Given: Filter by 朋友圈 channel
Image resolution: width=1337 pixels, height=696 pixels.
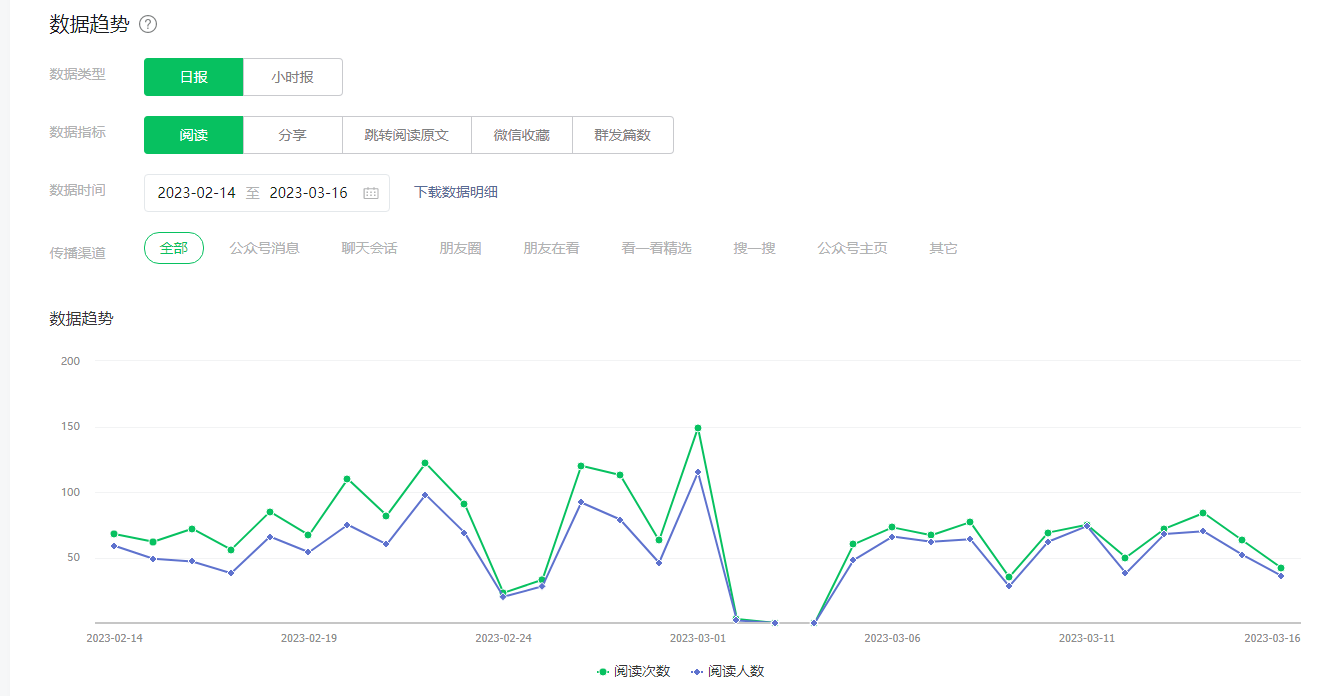Looking at the screenshot, I should [461, 248].
